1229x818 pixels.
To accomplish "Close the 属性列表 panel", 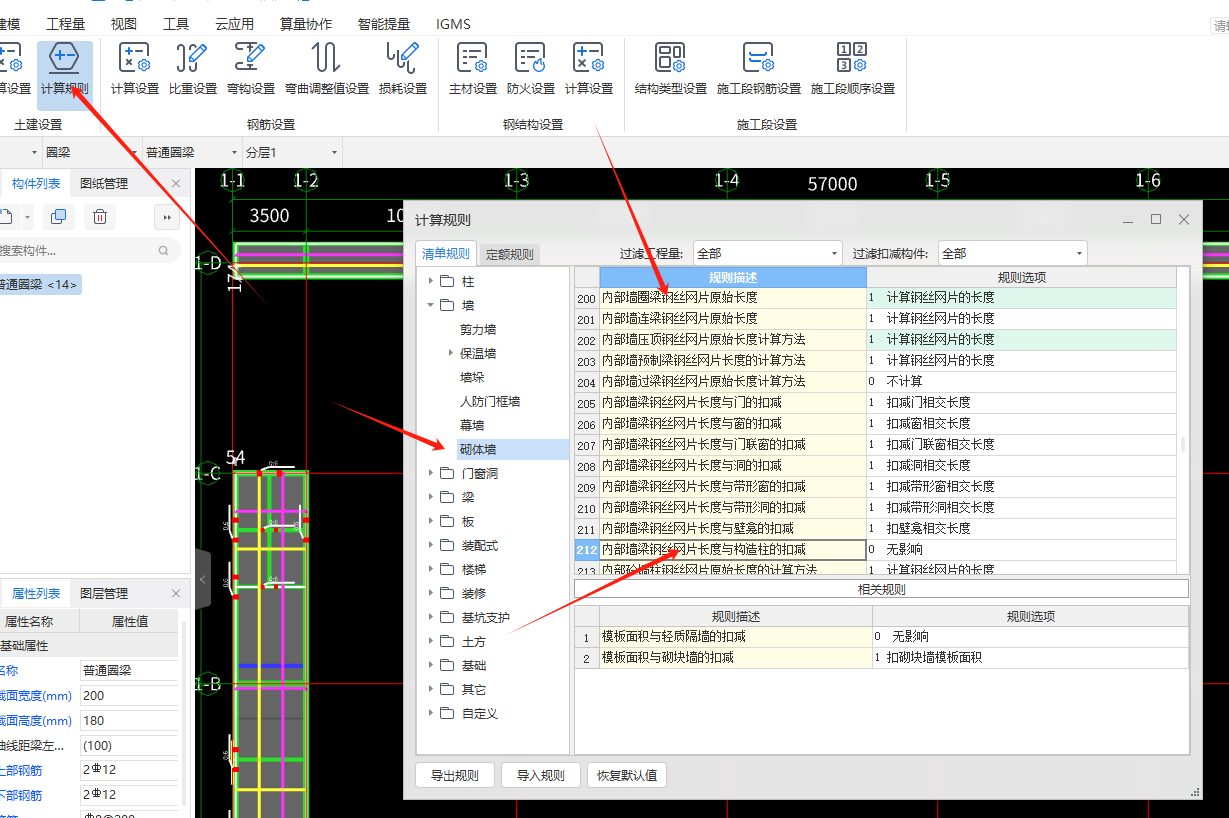I will click(x=176, y=593).
